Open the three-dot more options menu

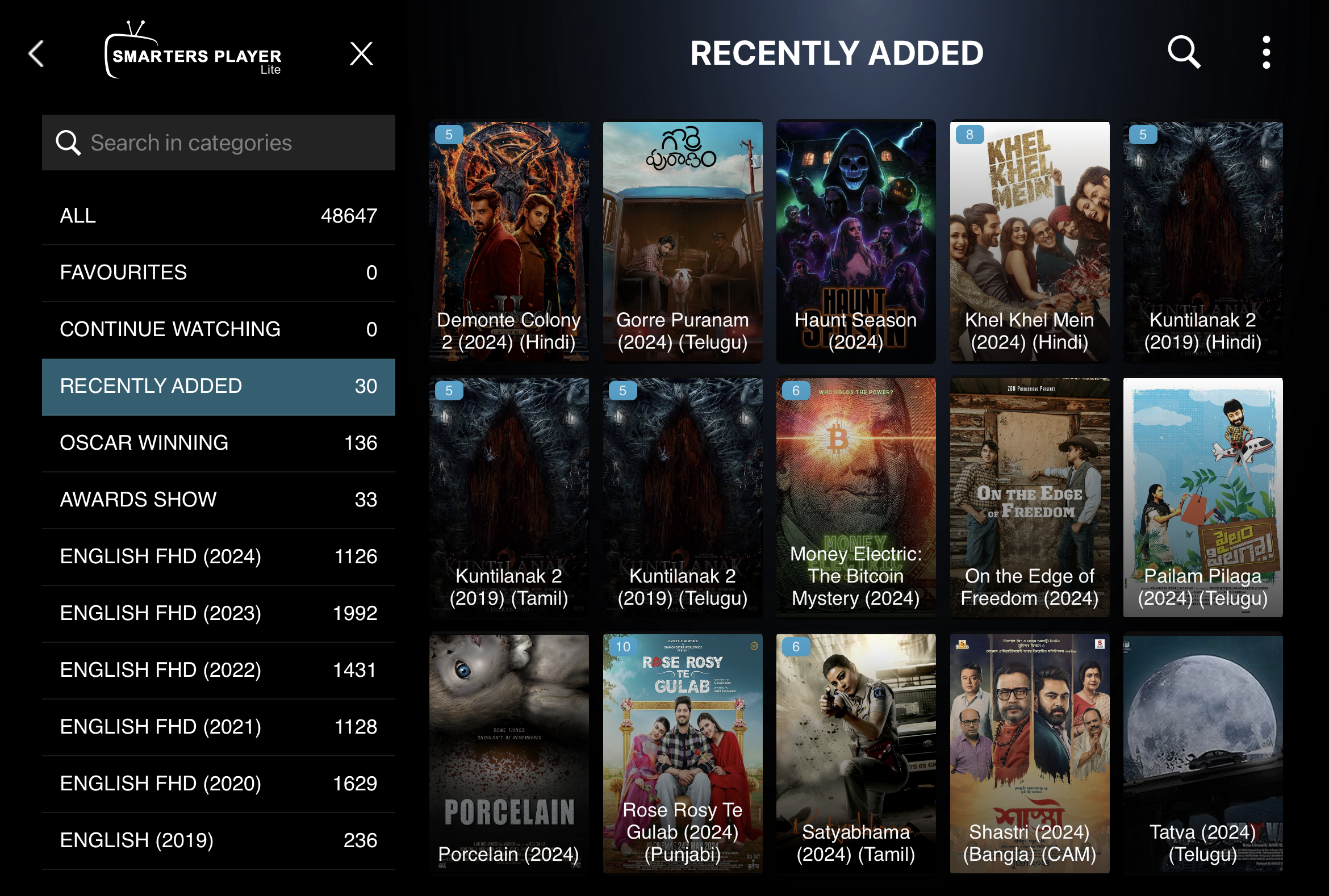click(1266, 53)
